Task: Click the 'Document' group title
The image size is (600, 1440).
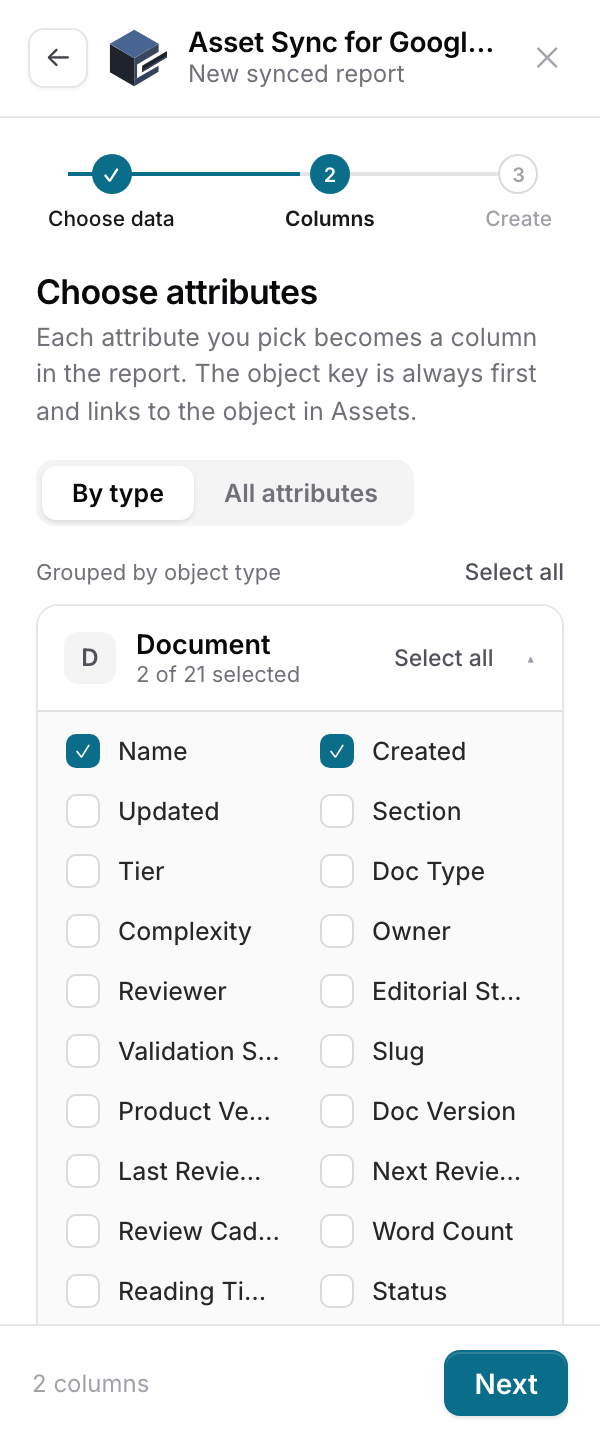Action: pos(203,644)
